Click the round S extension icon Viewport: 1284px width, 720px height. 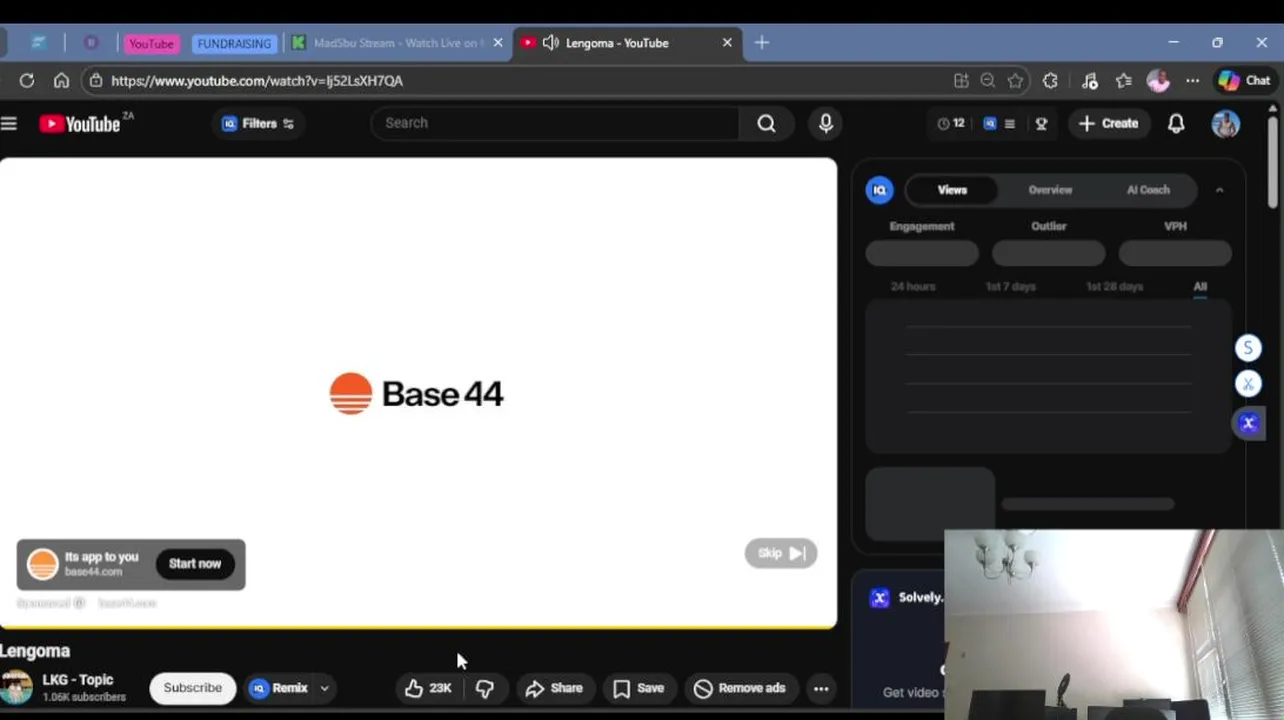tap(1248, 348)
